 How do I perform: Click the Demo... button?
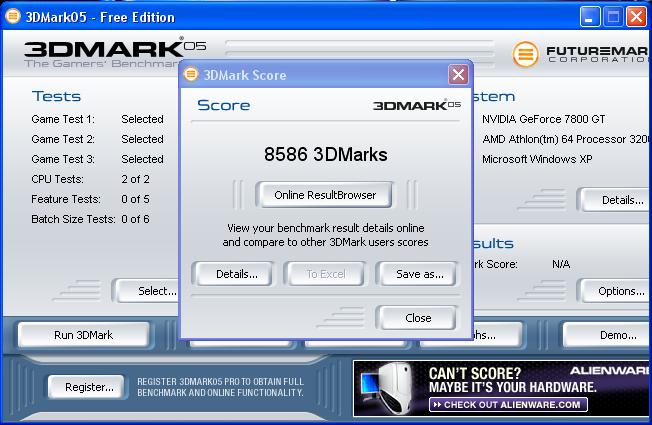[608, 335]
